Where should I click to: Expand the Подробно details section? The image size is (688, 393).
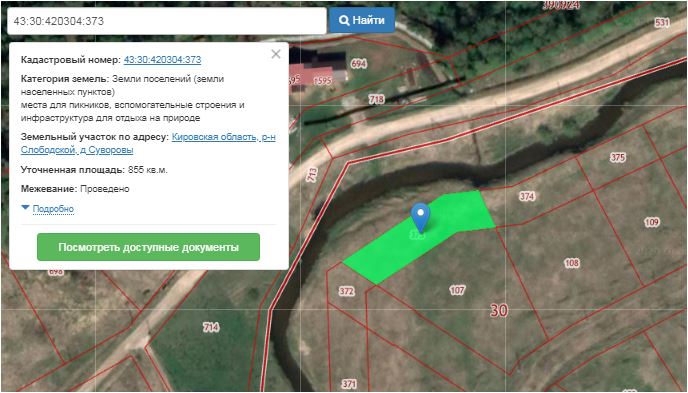point(53,209)
